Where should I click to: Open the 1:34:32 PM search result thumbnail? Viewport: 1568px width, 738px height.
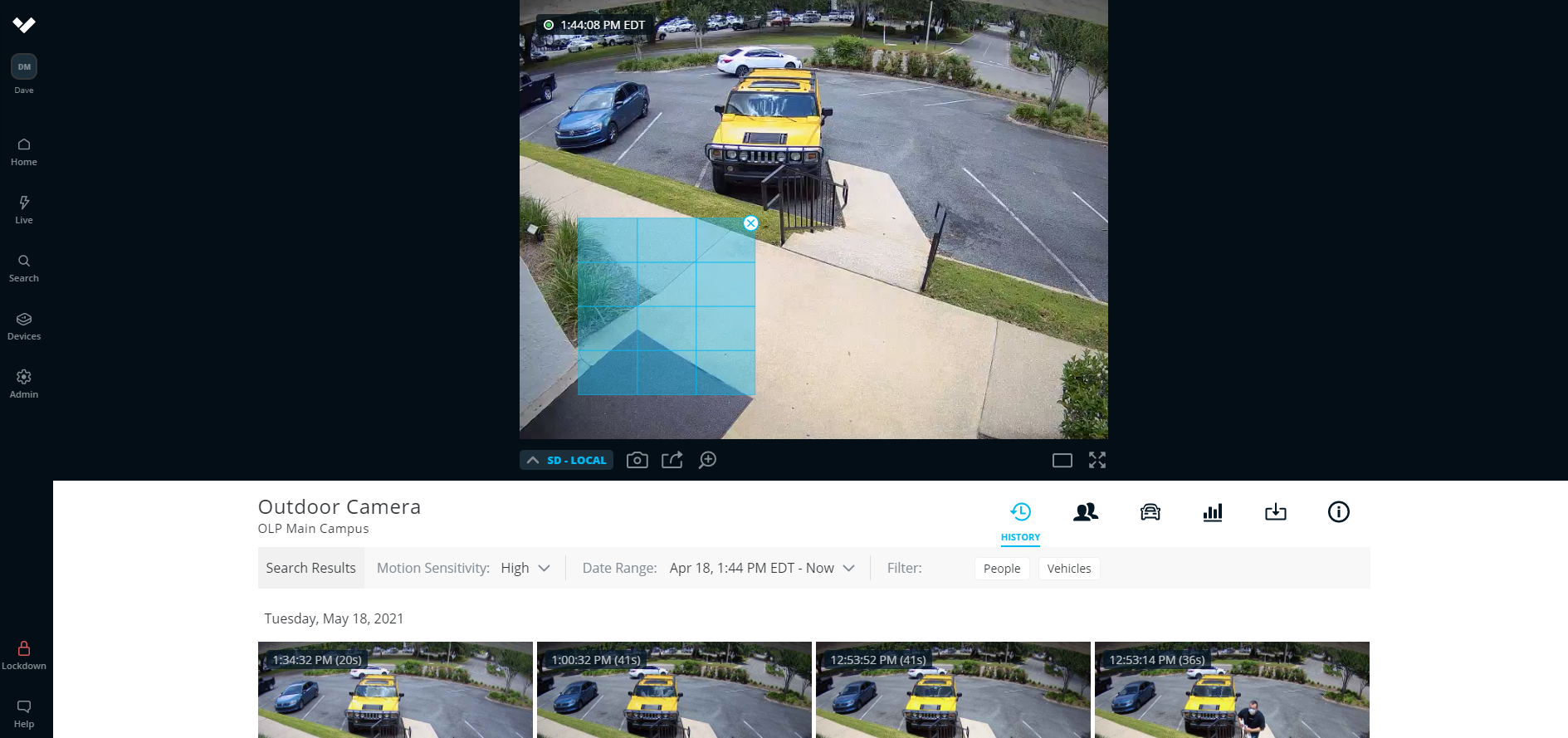pyautogui.click(x=395, y=690)
